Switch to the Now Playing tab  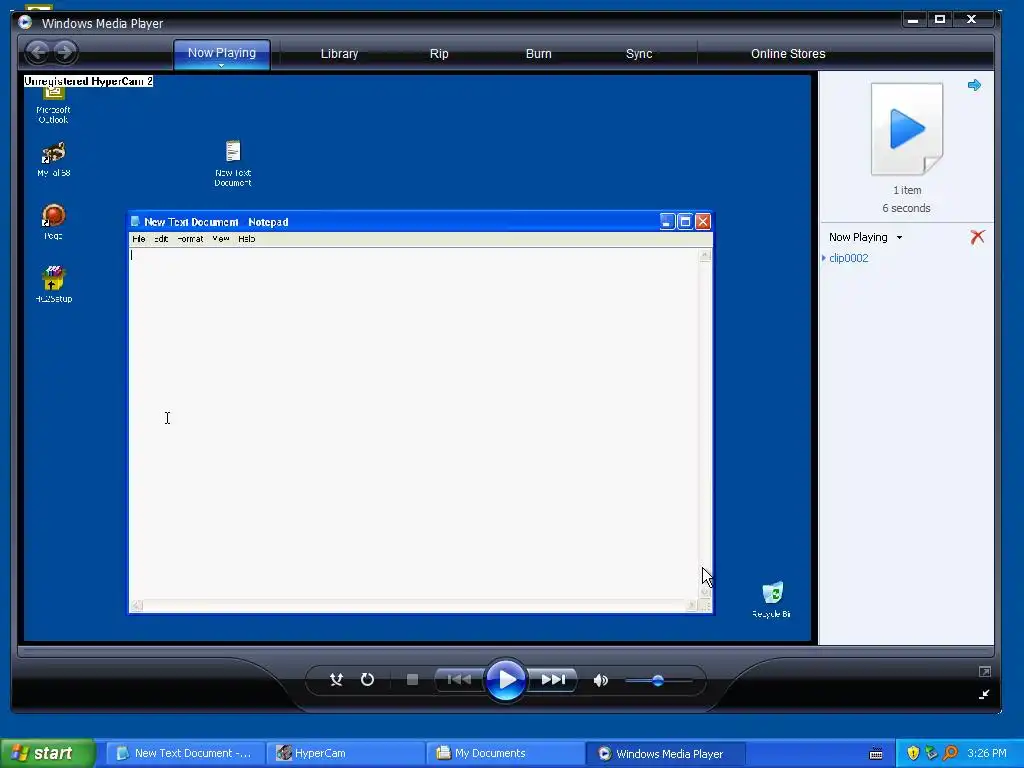tap(221, 52)
